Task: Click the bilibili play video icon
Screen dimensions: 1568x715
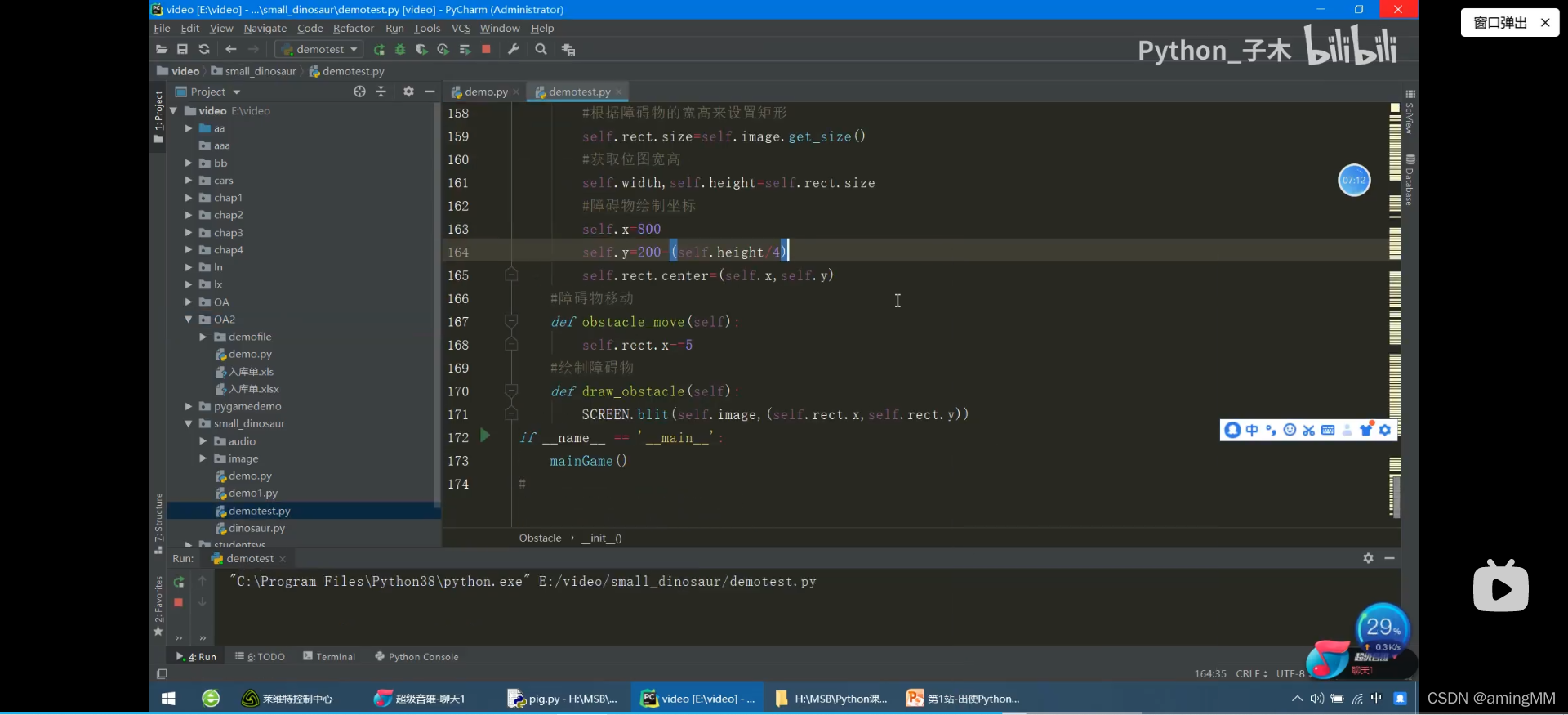Action: (1500, 586)
